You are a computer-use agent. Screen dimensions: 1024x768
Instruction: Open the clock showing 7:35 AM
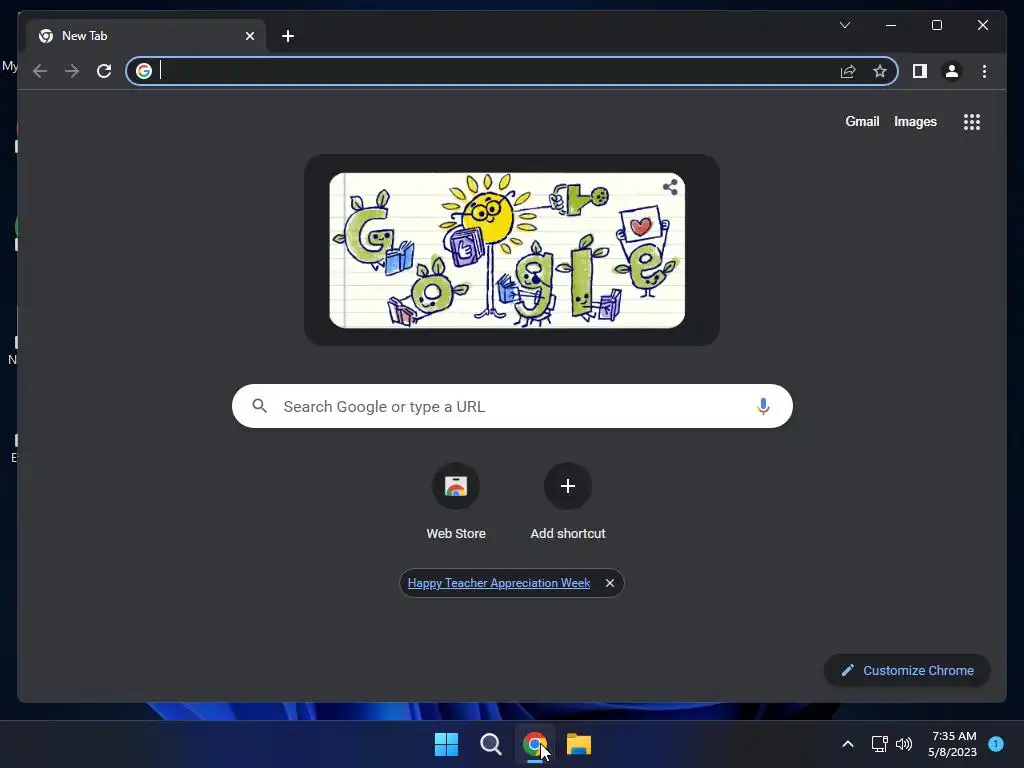[x=953, y=744]
